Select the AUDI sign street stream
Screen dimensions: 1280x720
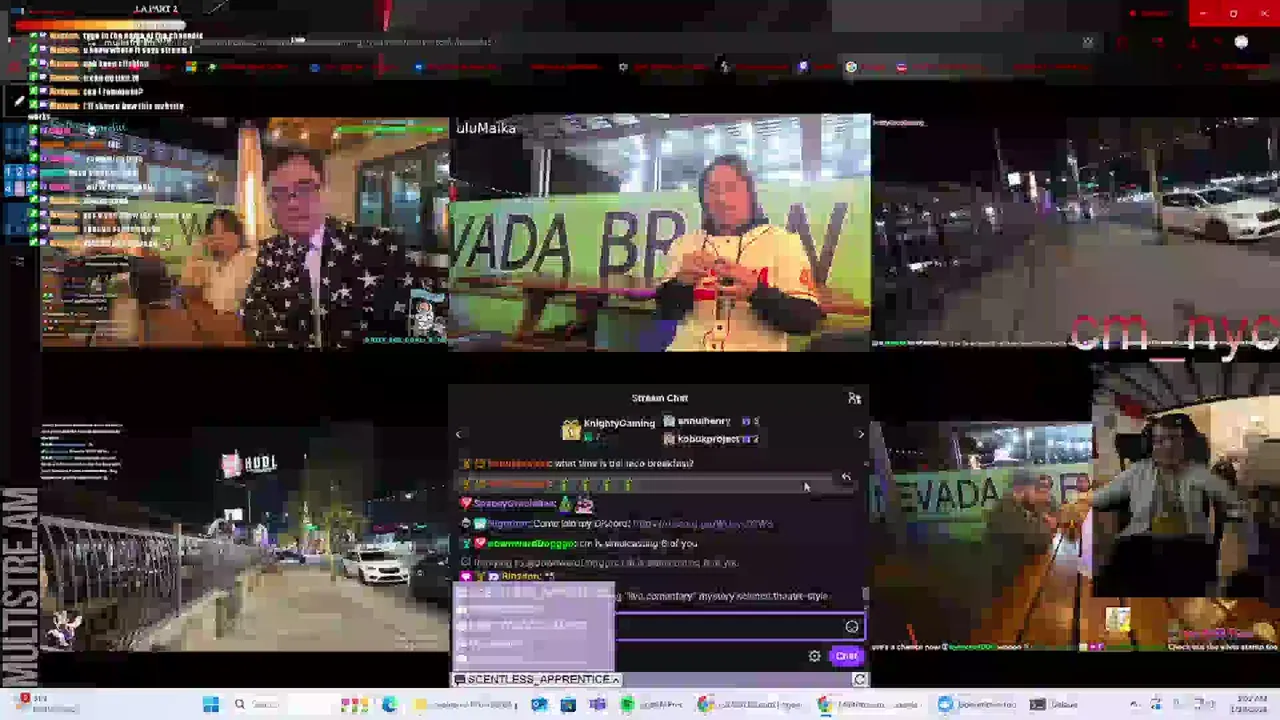[x=245, y=535]
